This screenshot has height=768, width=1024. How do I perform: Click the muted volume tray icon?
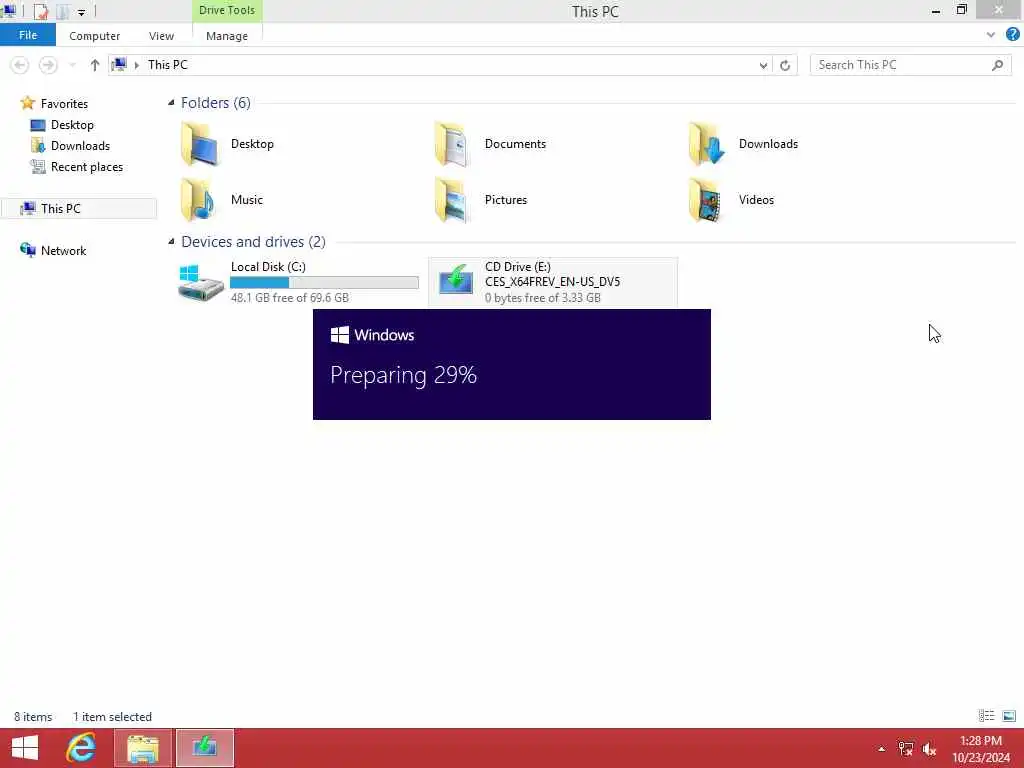[929, 749]
